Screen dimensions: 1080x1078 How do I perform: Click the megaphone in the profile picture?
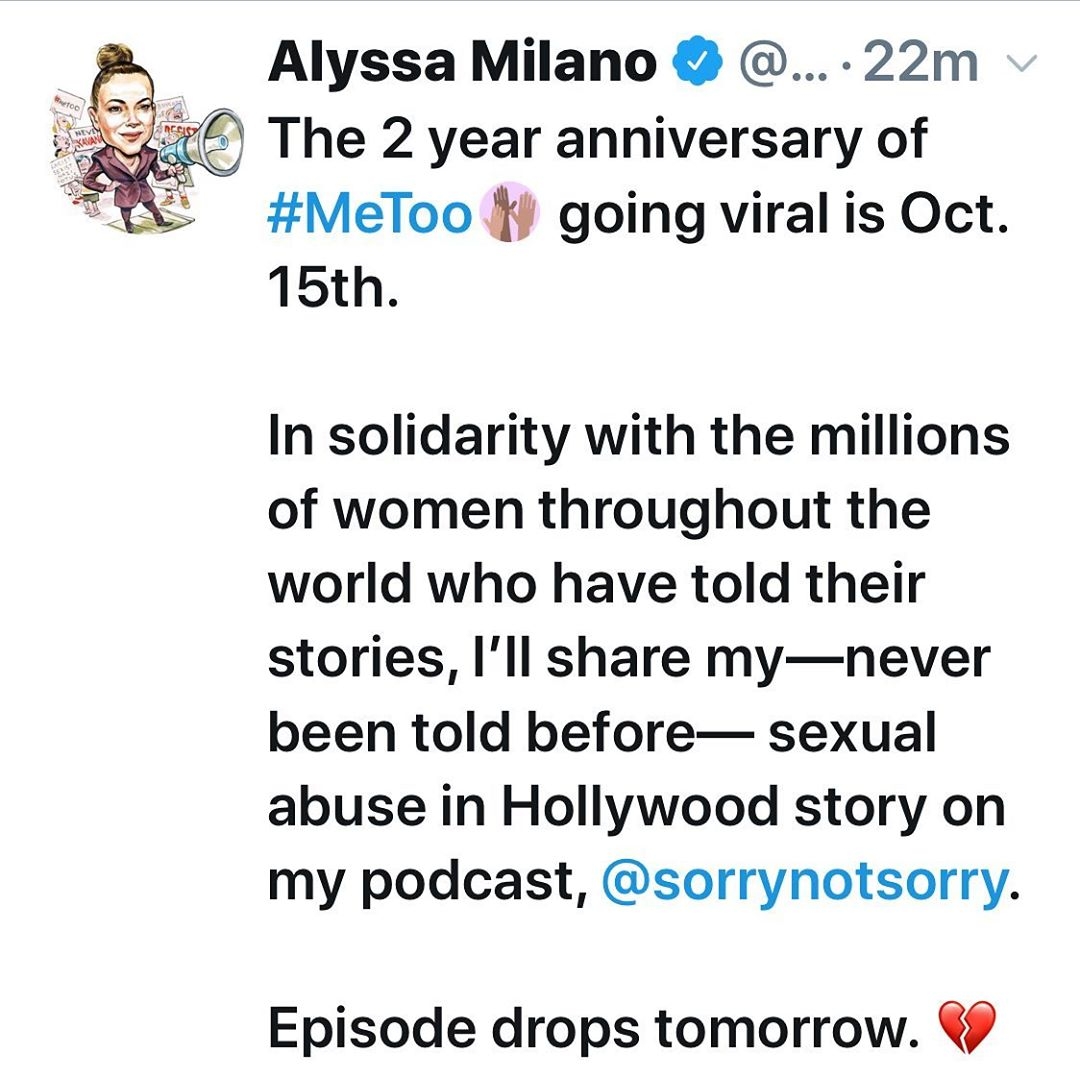click(x=203, y=143)
